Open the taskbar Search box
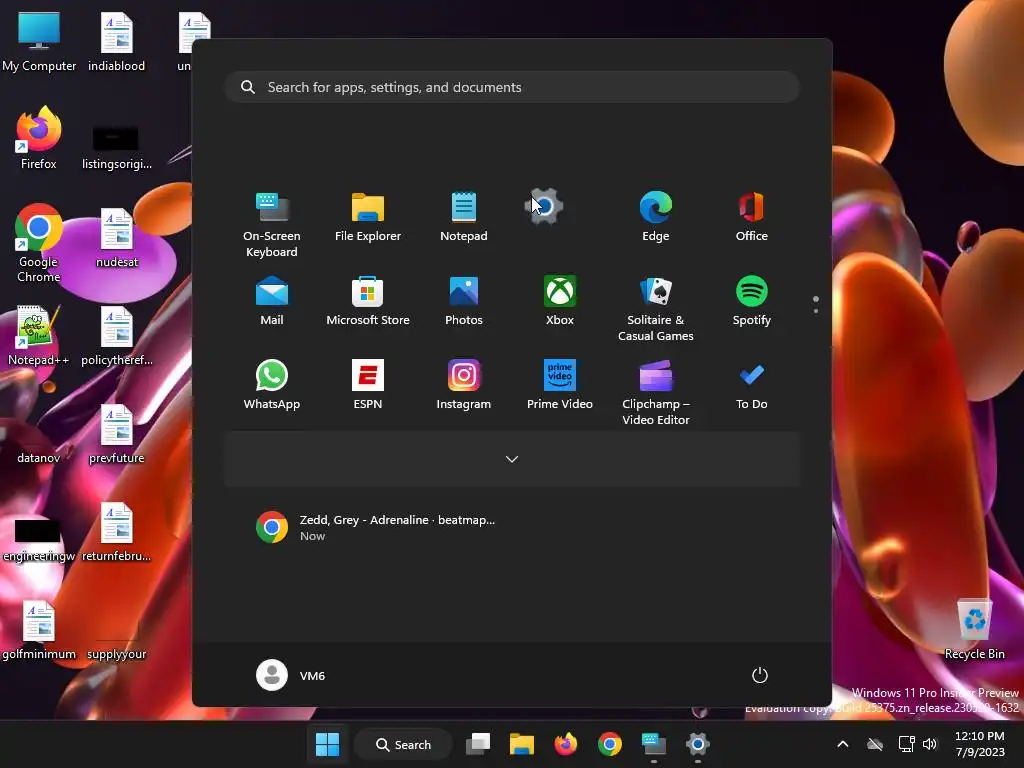The height and width of the screenshot is (768, 1024). tap(403, 744)
